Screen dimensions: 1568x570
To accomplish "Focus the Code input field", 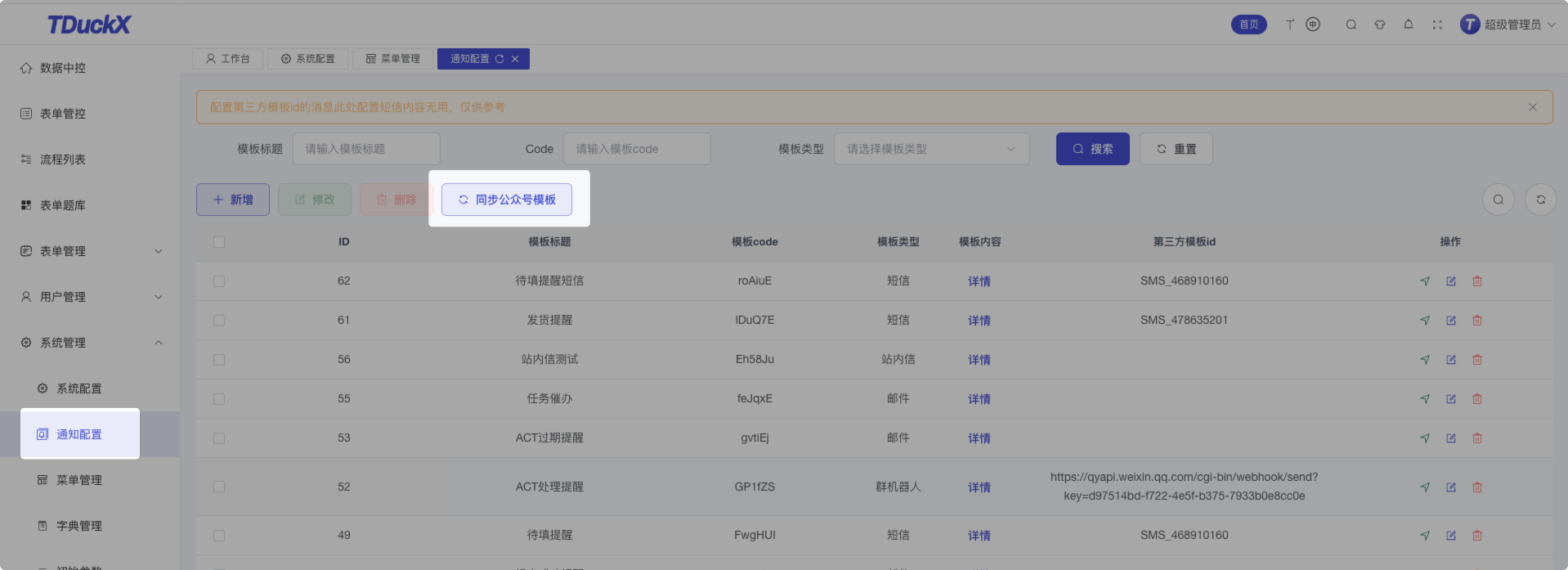I will (638, 149).
